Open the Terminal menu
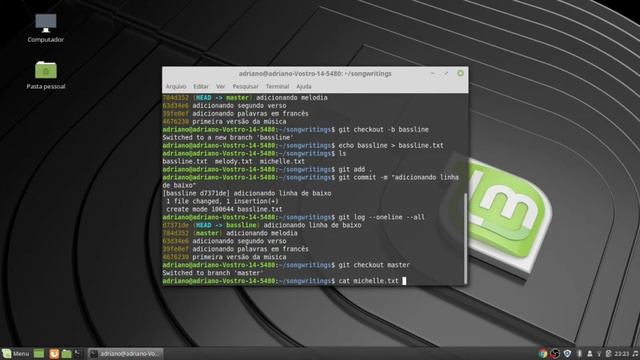The image size is (640, 360). [278, 87]
